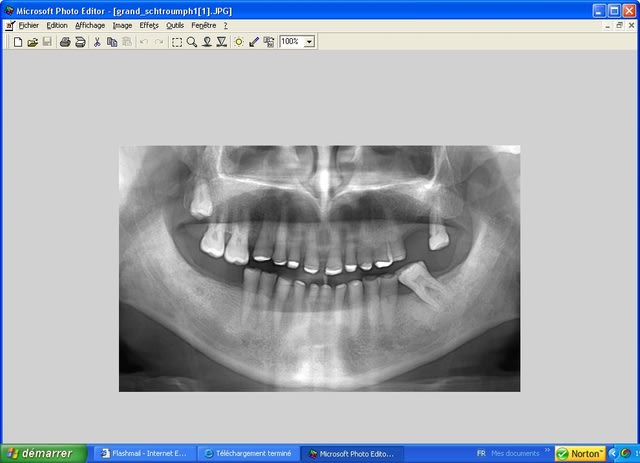640x463 pixels.
Task: Click the Open file folder icon
Action: [x=32, y=42]
